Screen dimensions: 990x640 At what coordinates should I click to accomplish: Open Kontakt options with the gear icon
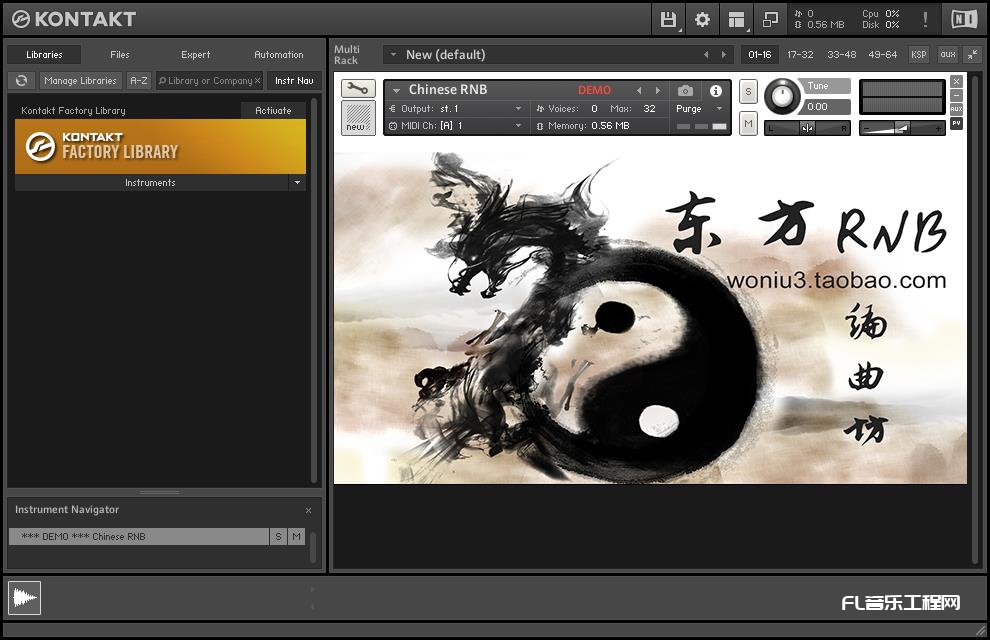(702, 19)
